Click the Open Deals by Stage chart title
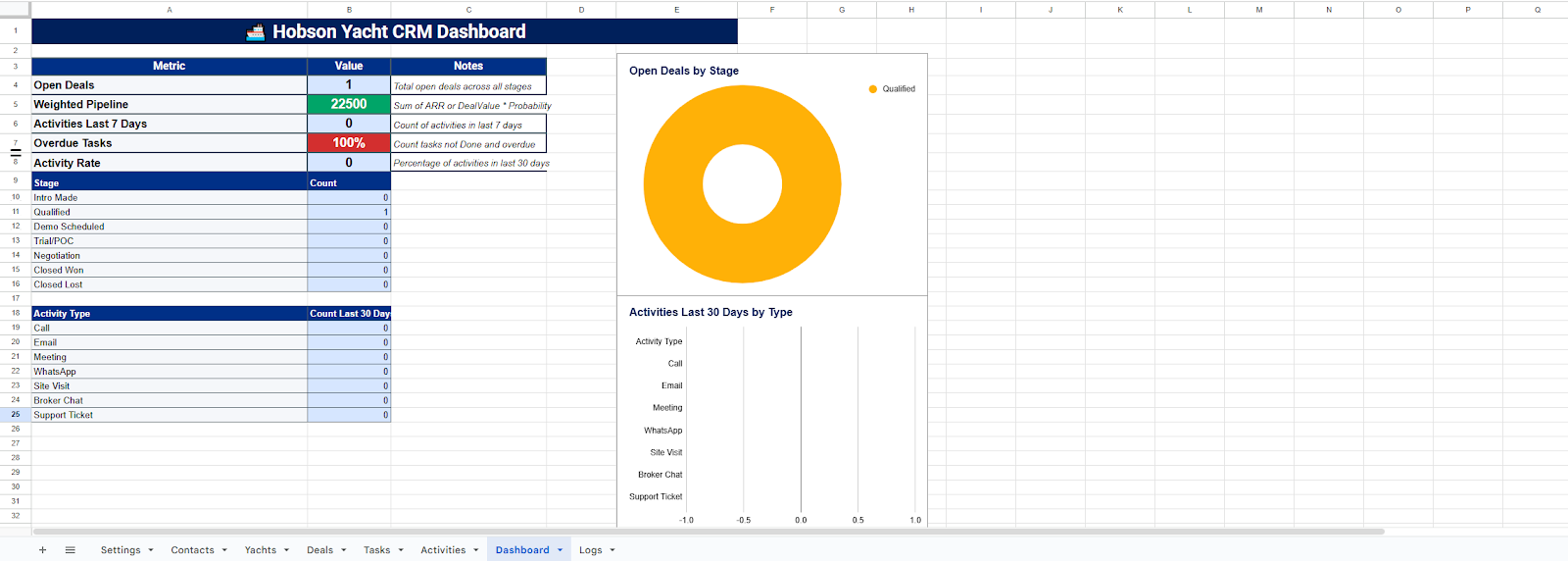Viewport: 1568px width, 561px height. click(x=684, y=71)
